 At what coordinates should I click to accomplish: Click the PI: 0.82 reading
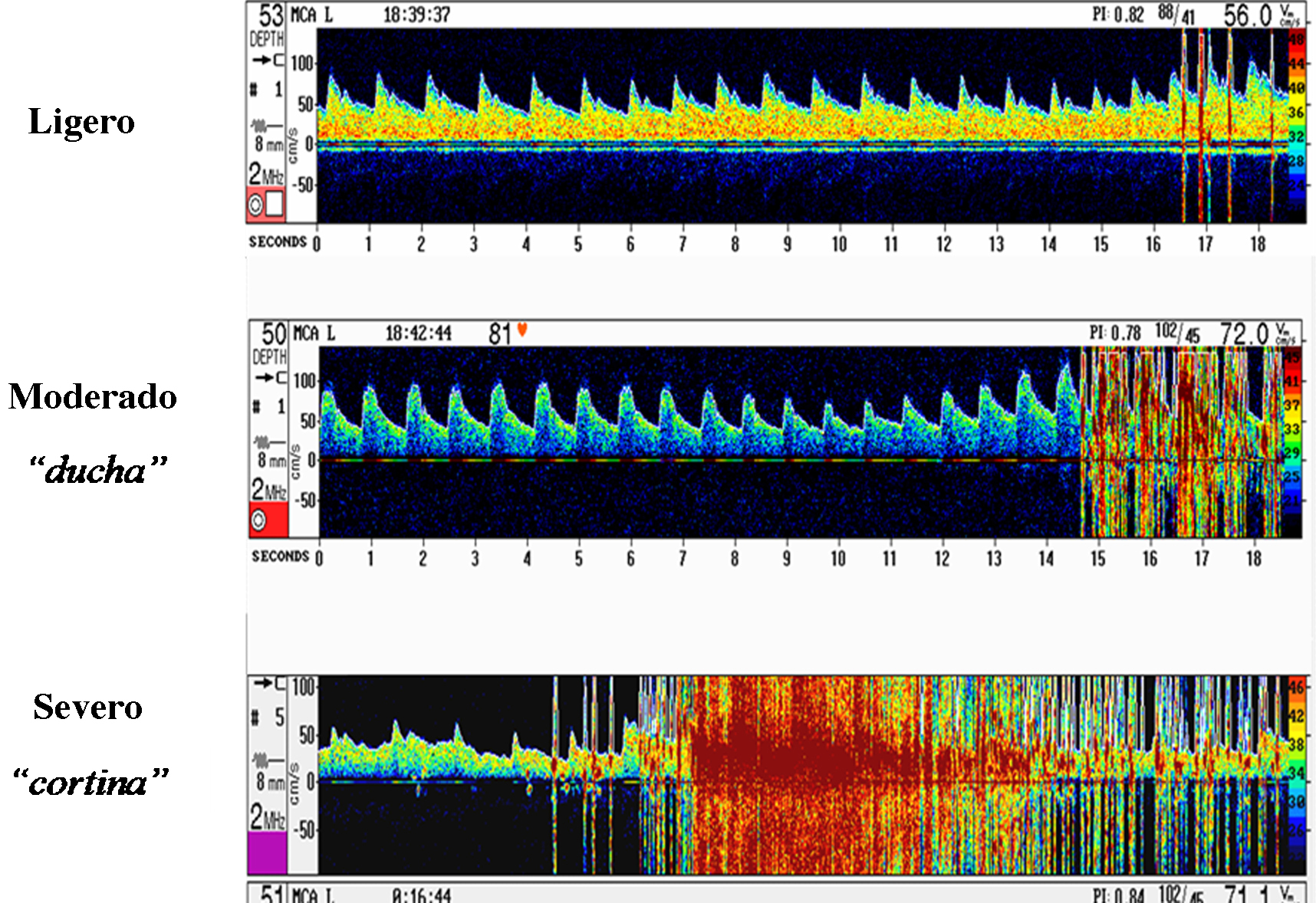1117,15
